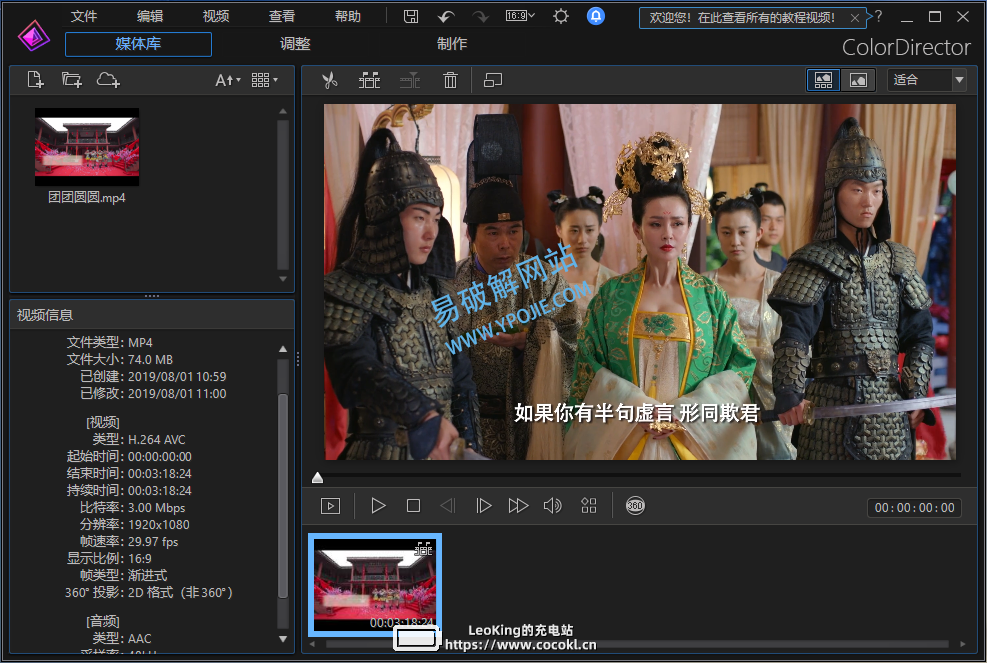This screenshot has width=987, height=663.
Task: Toggle the single preview view button
Action: (859, 80)
